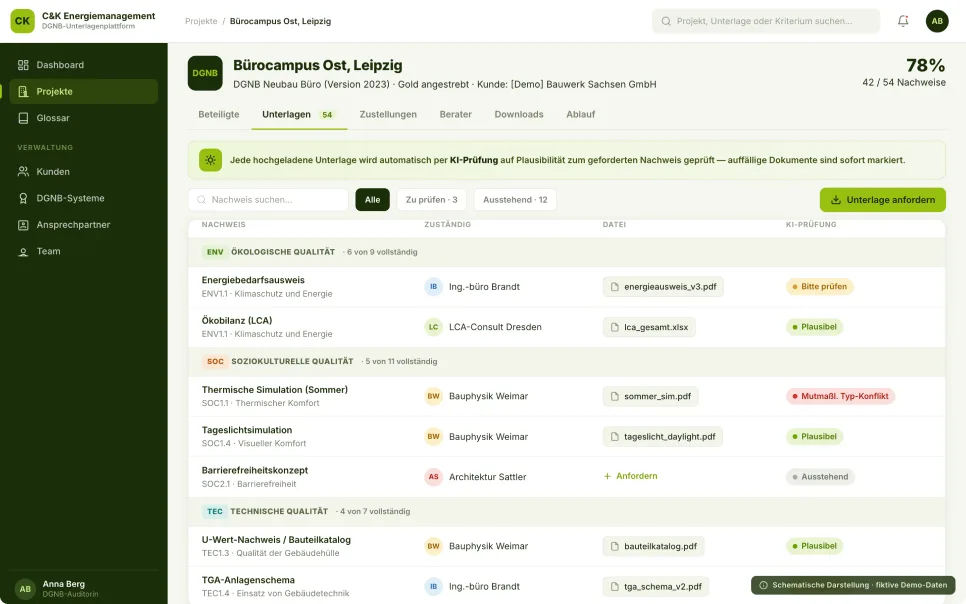Open the Tageslichtsimulation entry
This screenshot has width=966, height=604.
pos(246,430)
